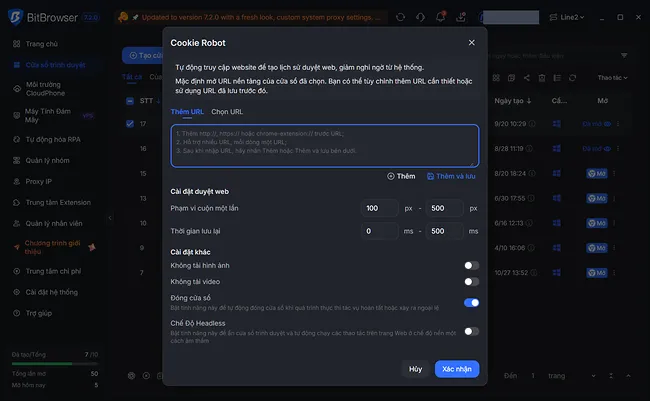Click the Quản lý nhân viên sidebar icon
The height and width of the screenshot is (401, 650).
coord(17,224)
